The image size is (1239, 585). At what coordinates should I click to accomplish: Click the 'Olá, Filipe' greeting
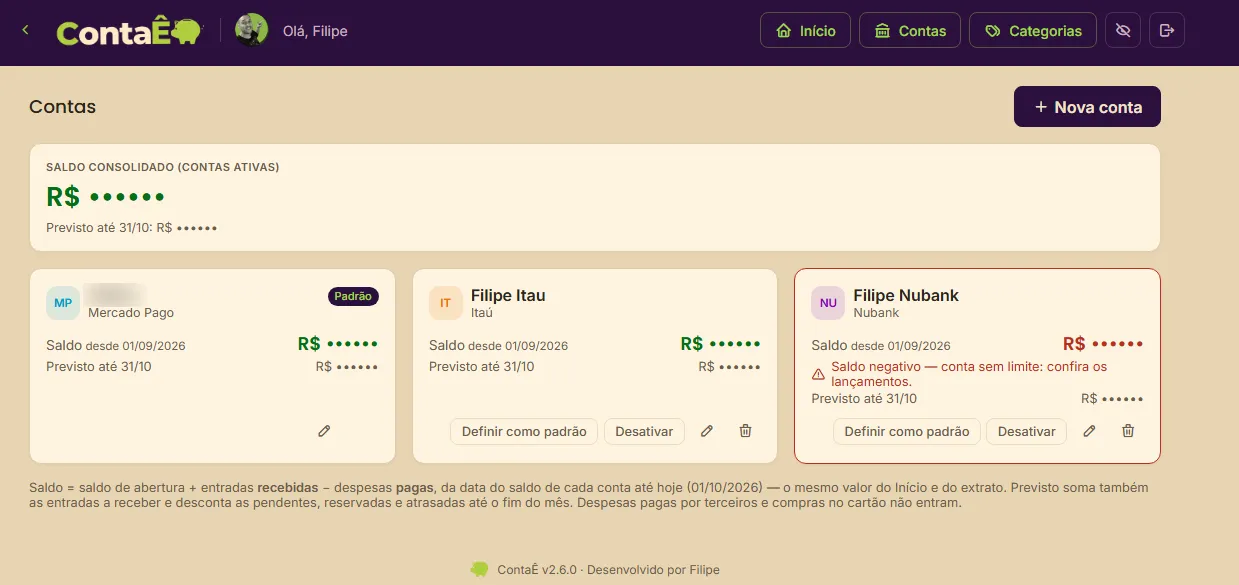[x=316, y=31]
